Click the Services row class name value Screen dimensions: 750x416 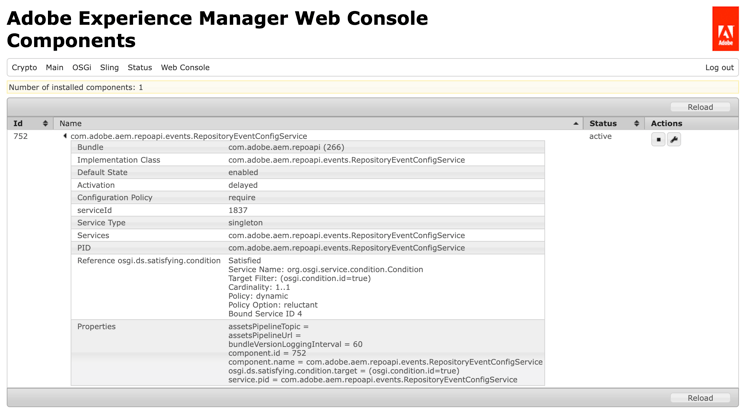pyautogui.click(x=346, y=235)
